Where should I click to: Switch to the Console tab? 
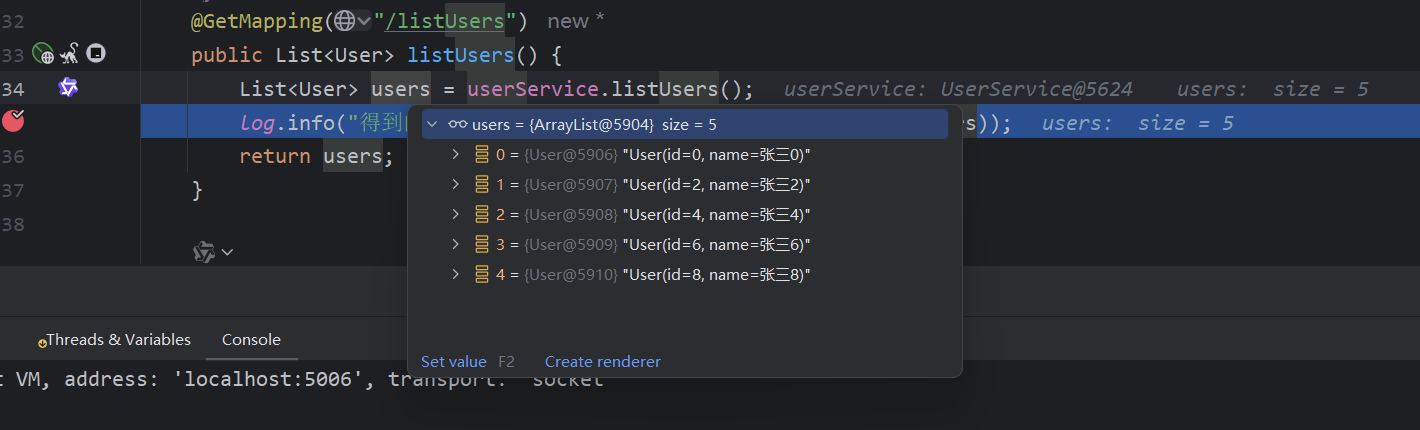coord(251,340)
